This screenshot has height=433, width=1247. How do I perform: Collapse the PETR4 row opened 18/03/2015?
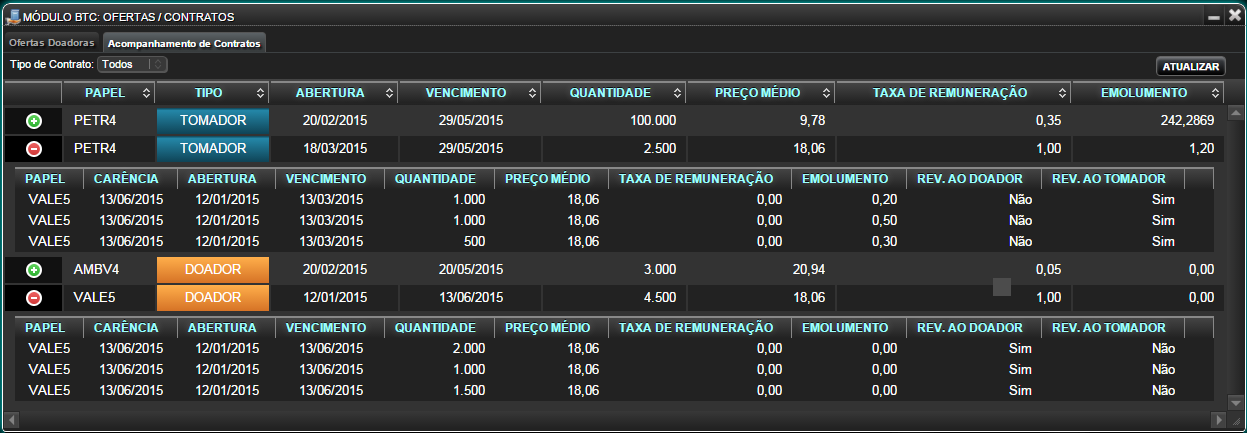point(33,149)
